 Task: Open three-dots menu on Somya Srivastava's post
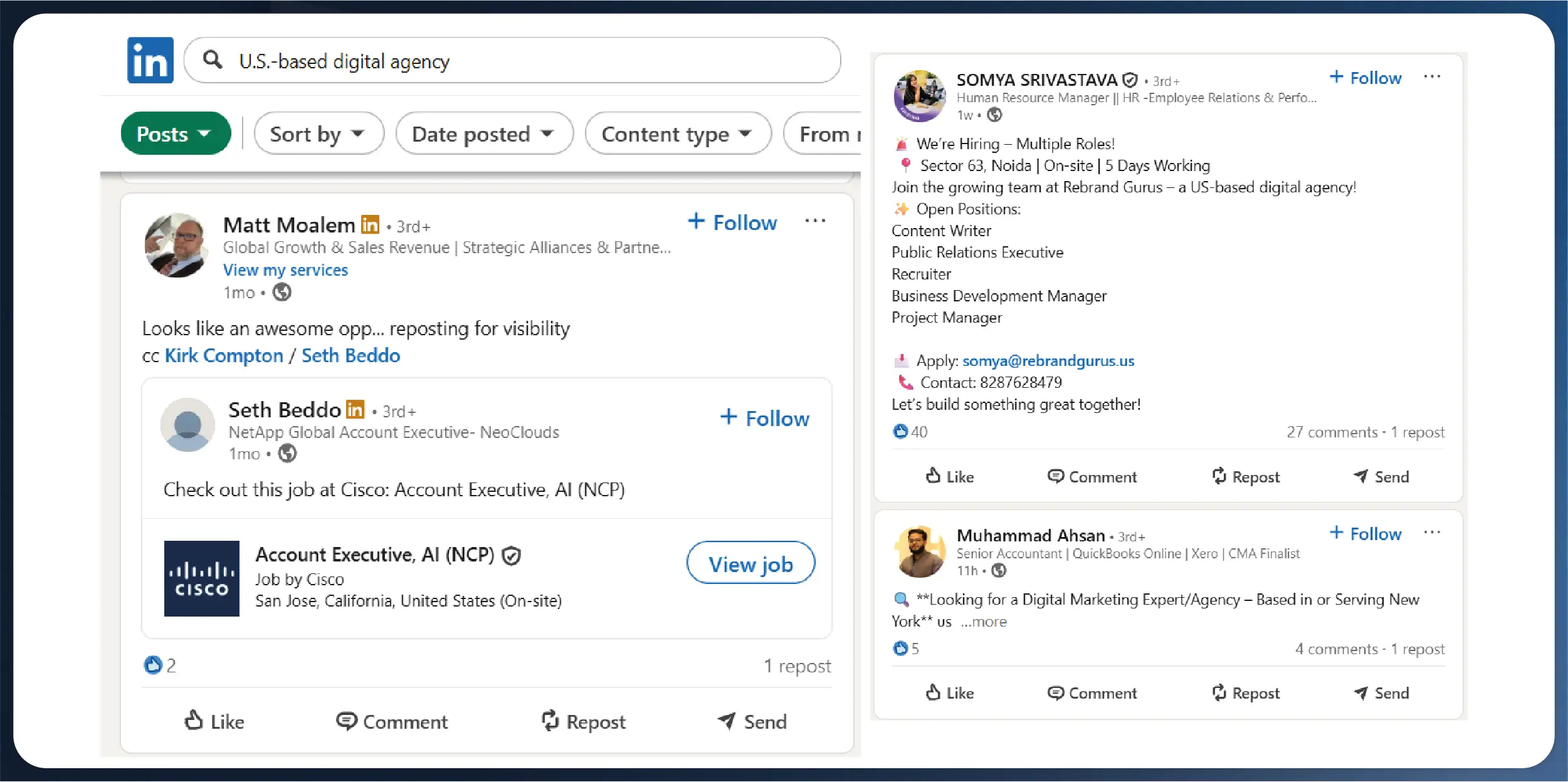(1431, 77)
